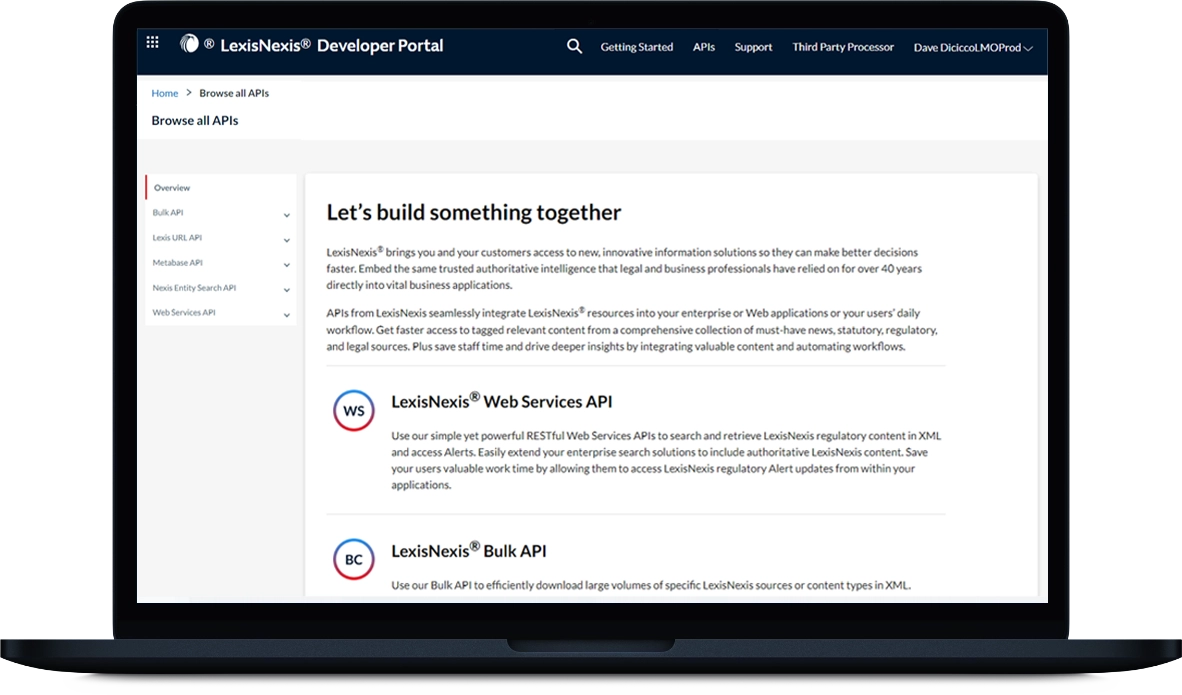Open the app launcher grid icon
Viewport: 1182px width, 695px height.
click(152, 42)
